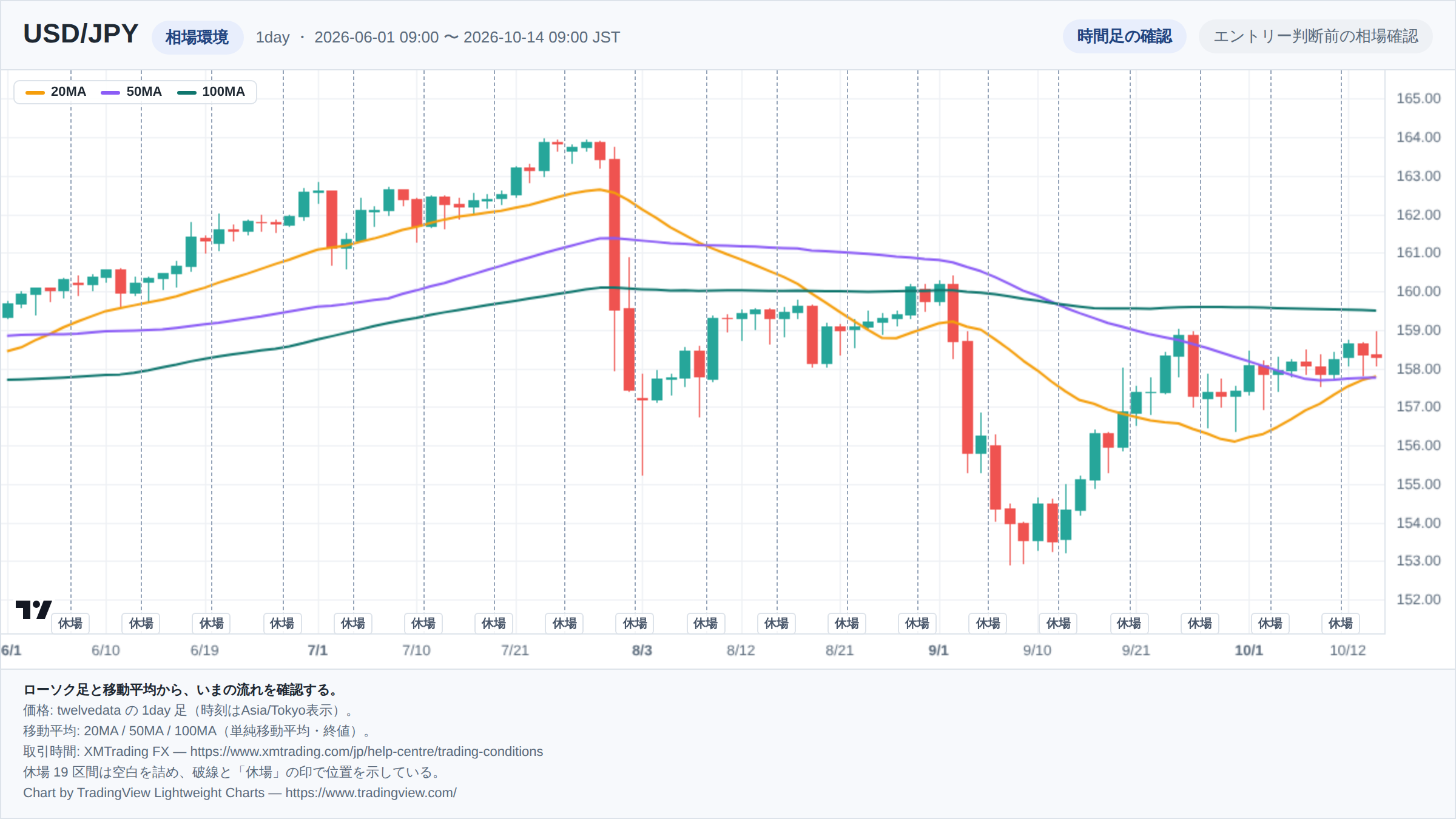Image resolution: width=1456 pixels, height=819 pixels.
Task: Click the 休場 marker above 8/3
Action: coord(635,623)
